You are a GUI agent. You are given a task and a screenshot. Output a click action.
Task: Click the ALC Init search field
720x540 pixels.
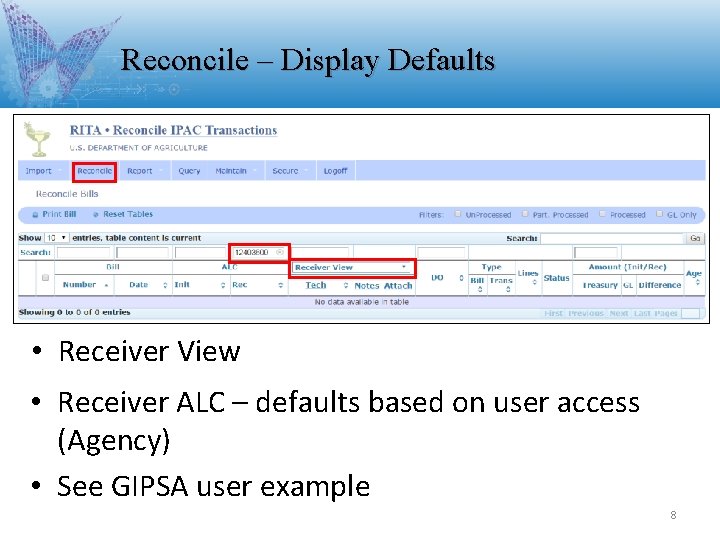tap(200, 253)
